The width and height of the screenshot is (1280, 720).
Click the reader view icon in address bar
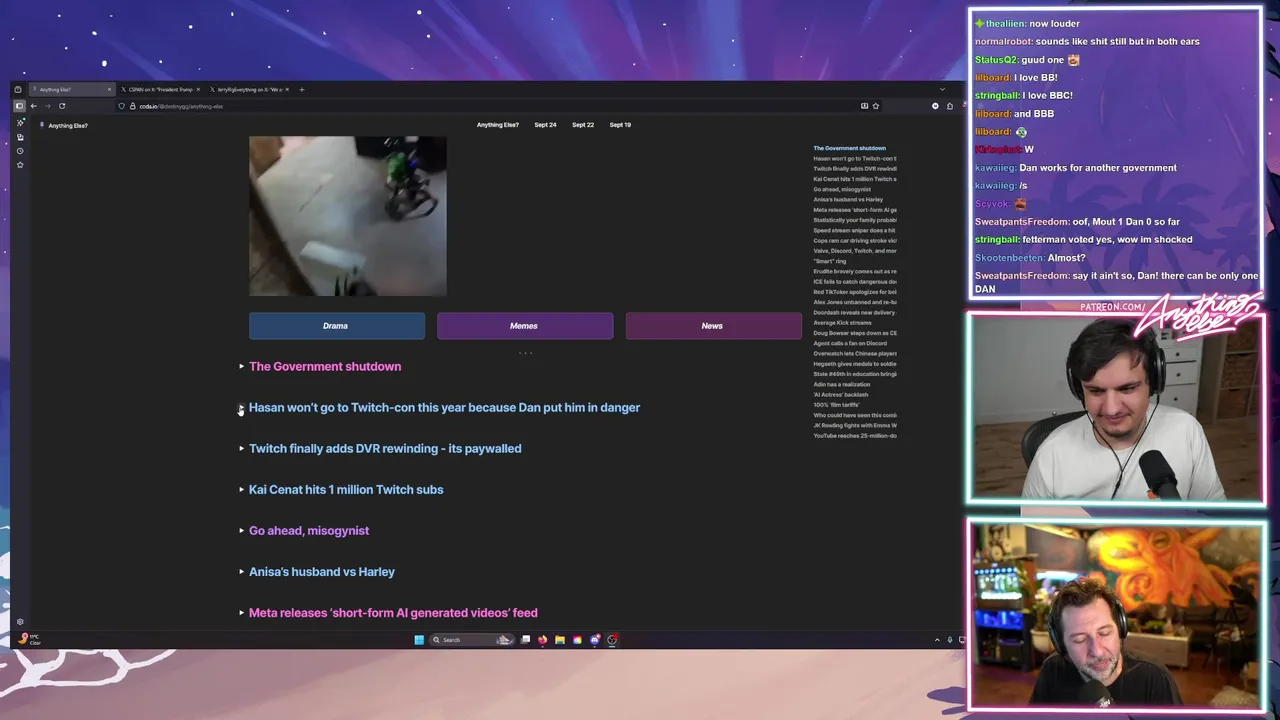coord(864,106)
